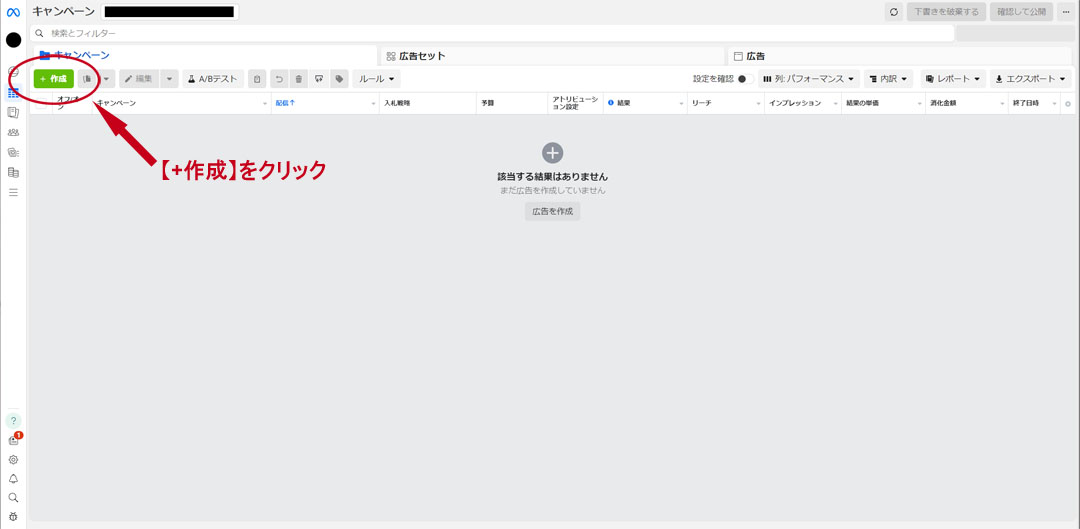Open the エクスポート dropdown
1080x529 pixels.
click(1031, 79)
